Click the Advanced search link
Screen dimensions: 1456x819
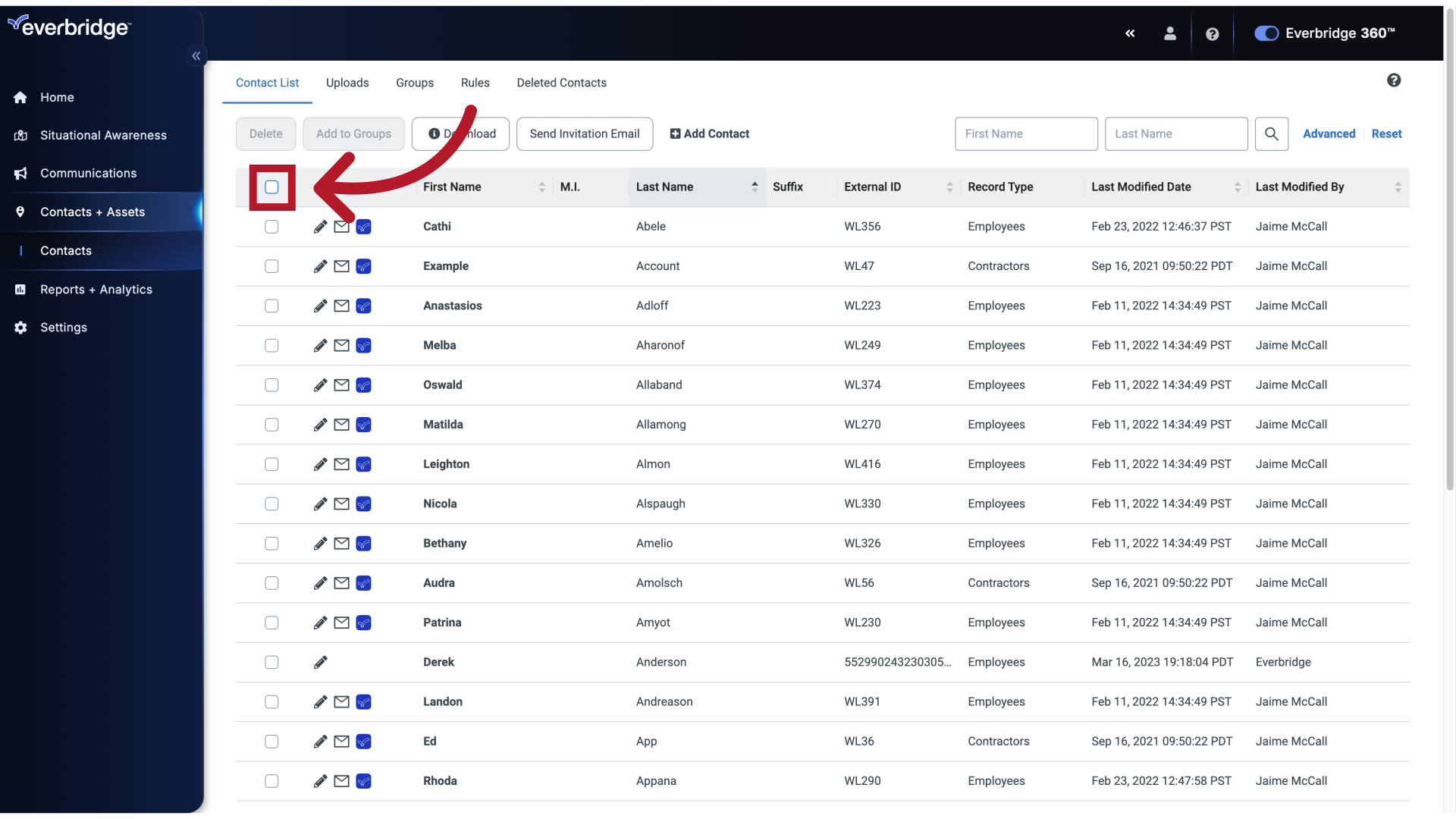[x=1329, y=133]
